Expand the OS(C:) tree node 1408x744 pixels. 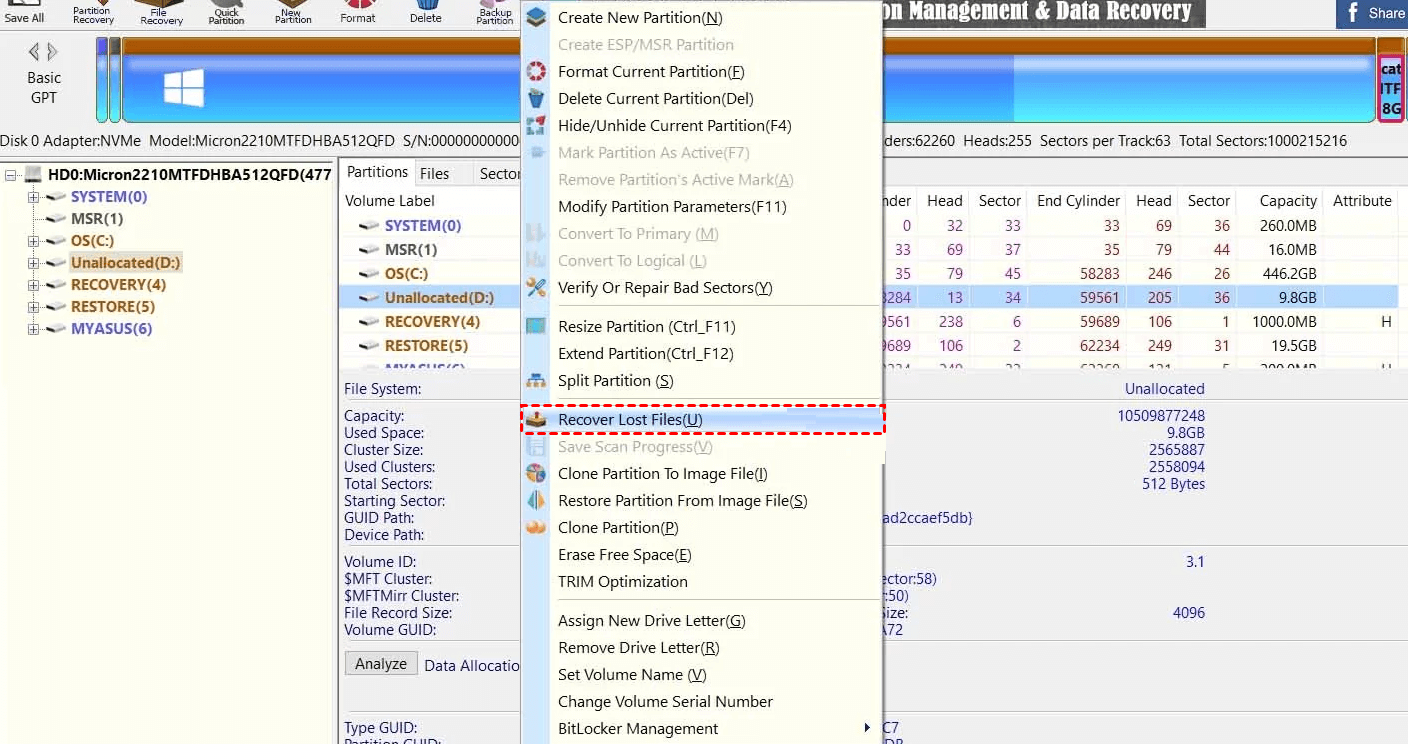(x=33, y=241)
